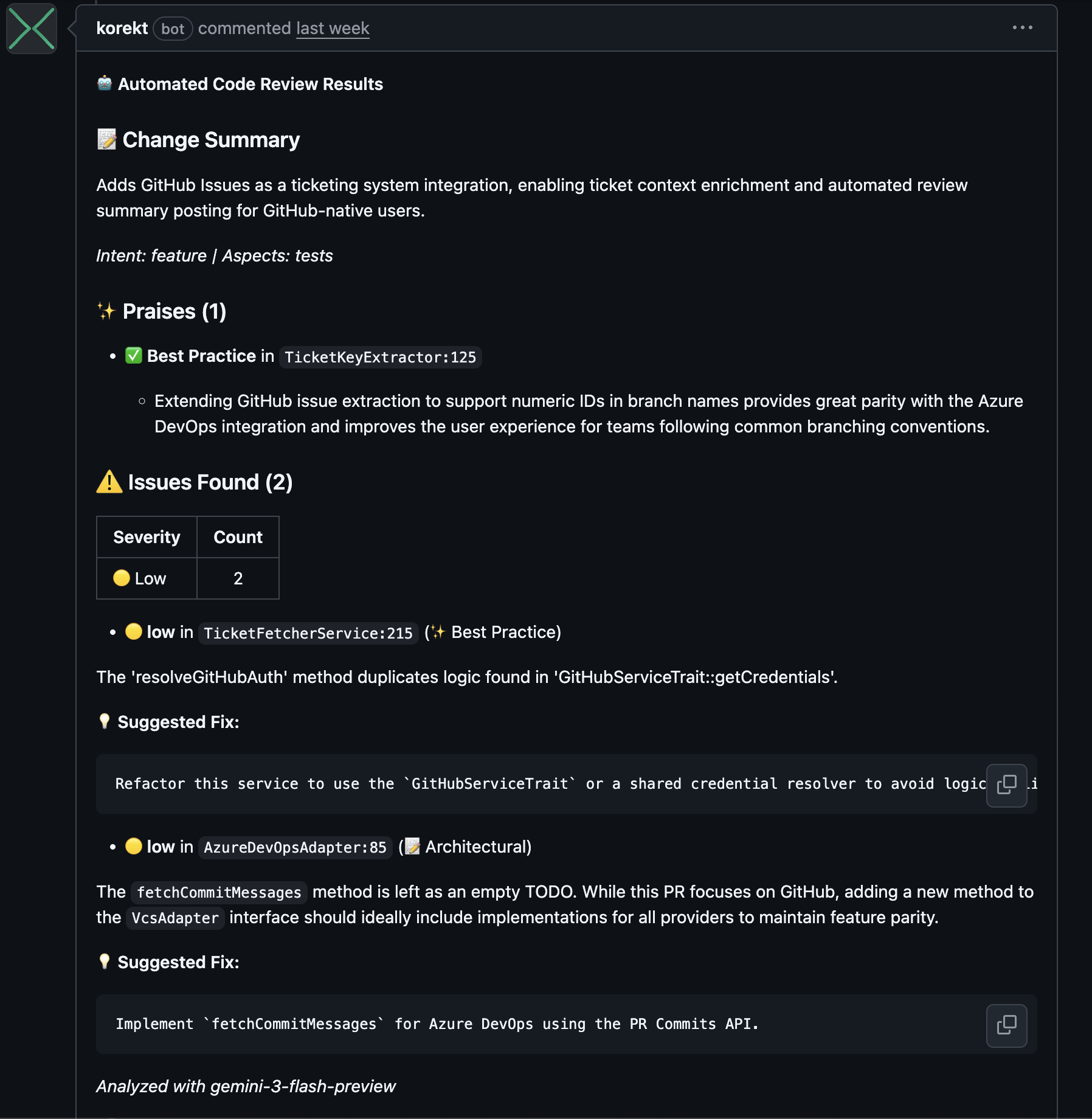This screenshot has height=1119, width=1092.
Task: Click the memo icon beside Architectural label
Action: pyautogui.click(x=412, y=846)
